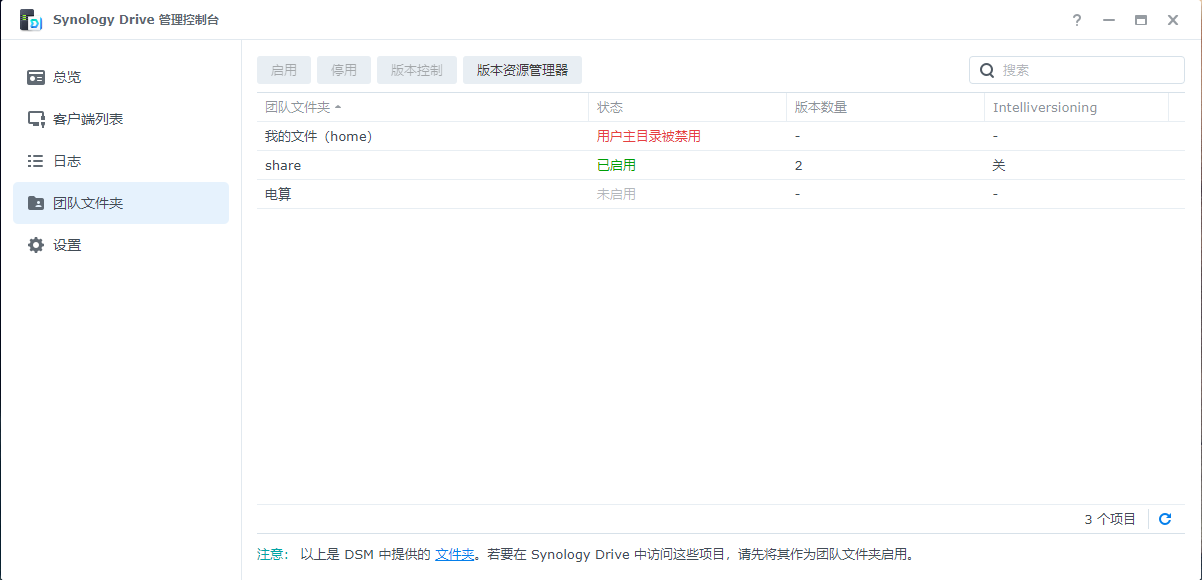Screen dimensions: 1202x580
Task: Click the 用户主目录被禁用 status text
Action: (649, 136)
